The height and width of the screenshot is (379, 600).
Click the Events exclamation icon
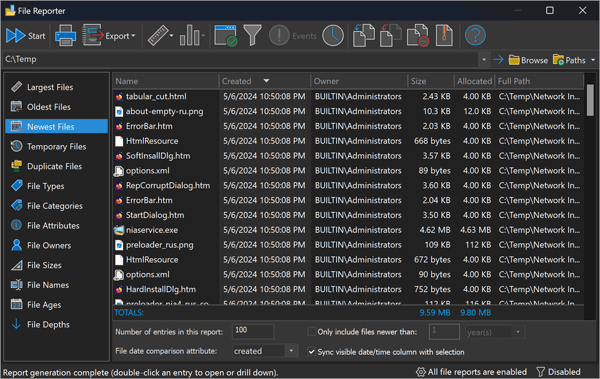(293, 36)
